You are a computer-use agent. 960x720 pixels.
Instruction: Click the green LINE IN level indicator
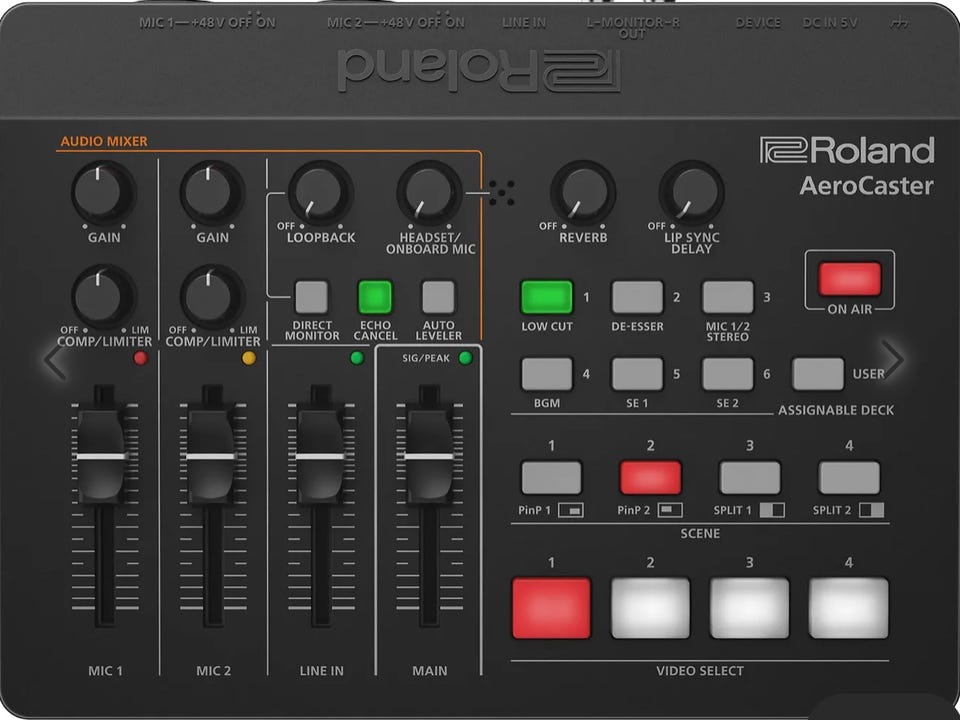[357, 358]
